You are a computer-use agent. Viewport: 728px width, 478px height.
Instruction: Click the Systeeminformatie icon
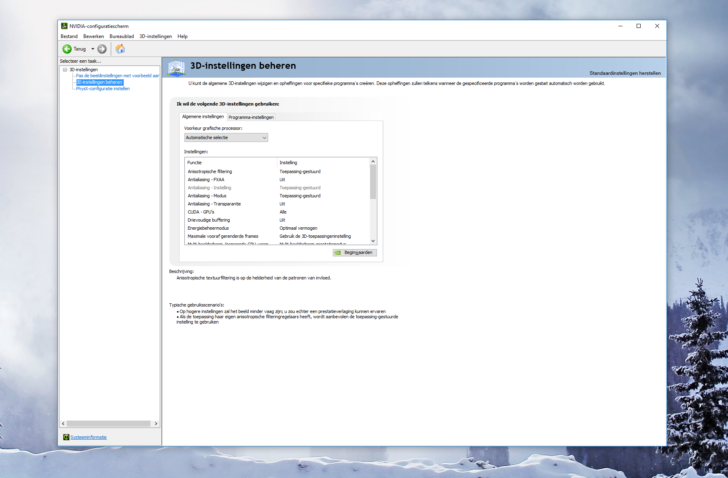66,437
